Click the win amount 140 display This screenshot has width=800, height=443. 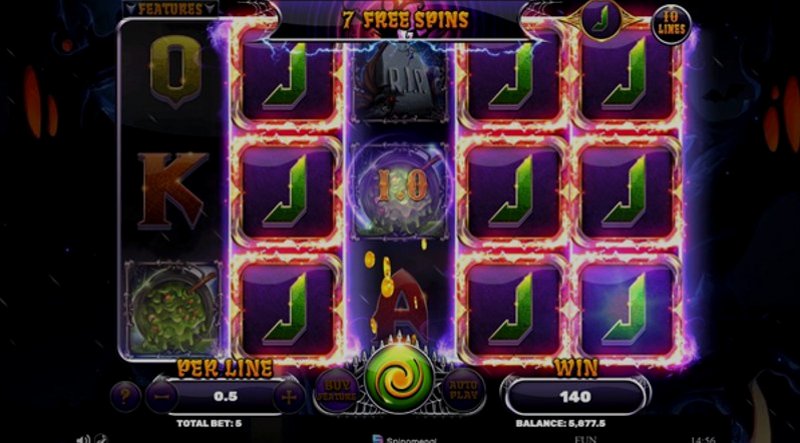click(x=575, y=396)
